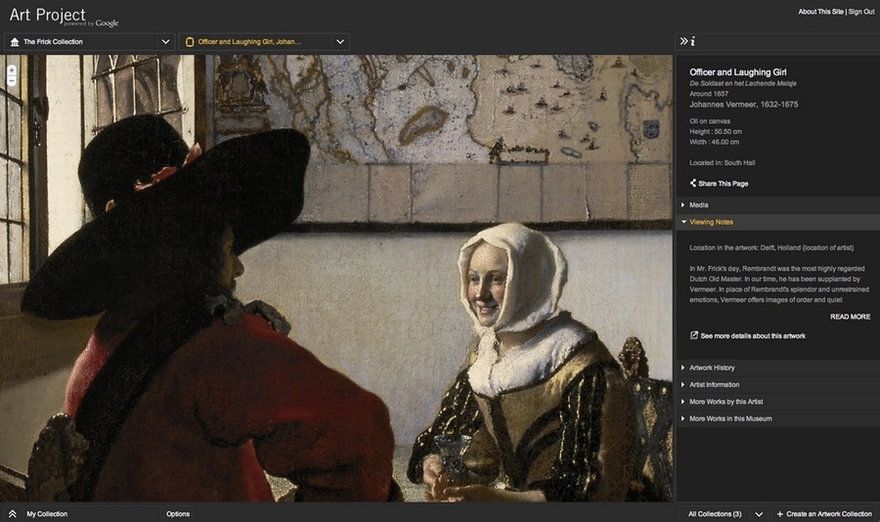Viewport: 880px width, 522px height.
Task: Expand the Artist Information section
Action: [x=714, y=385]
